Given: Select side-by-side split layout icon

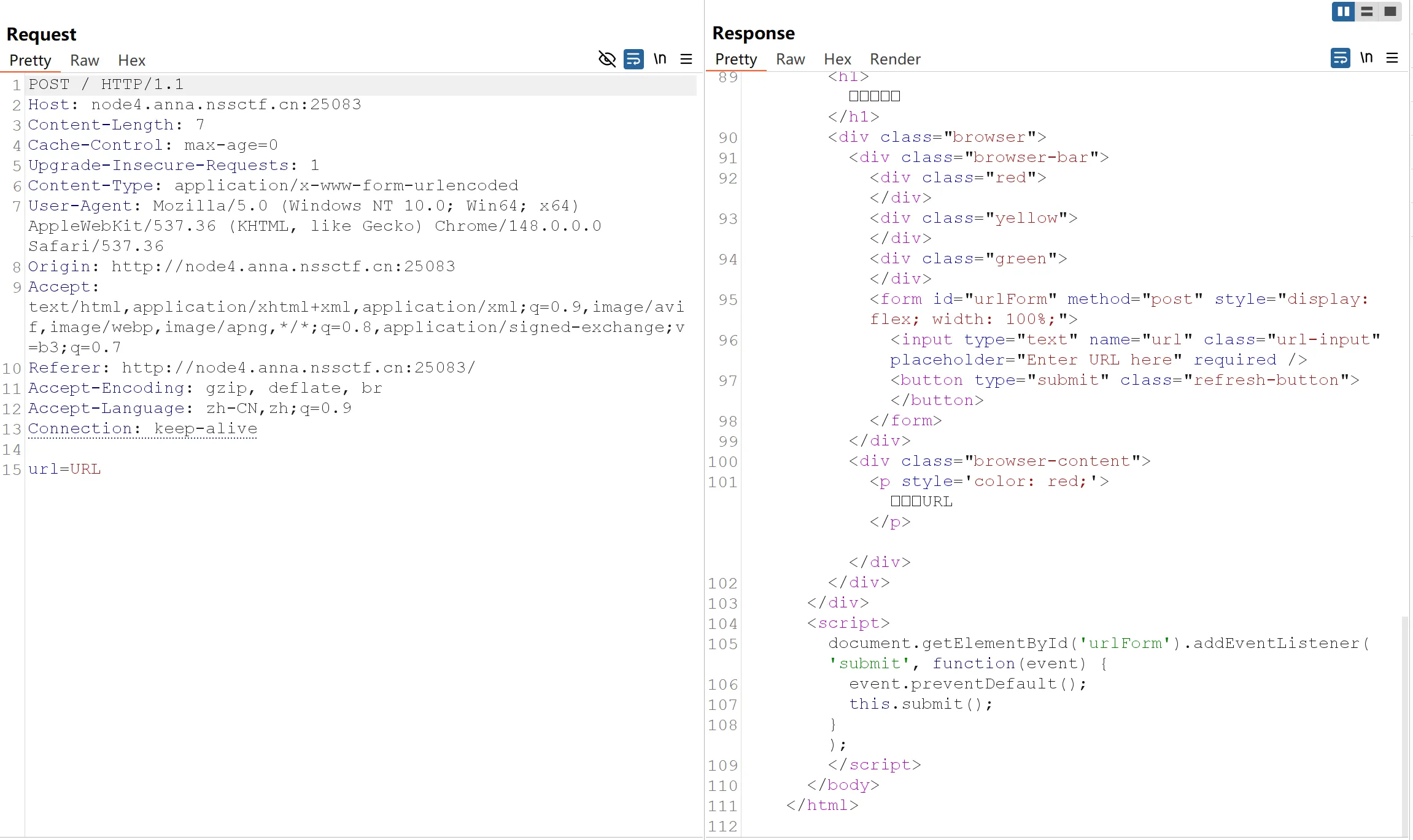Looking at the screenshot, I should [1343, 11].
